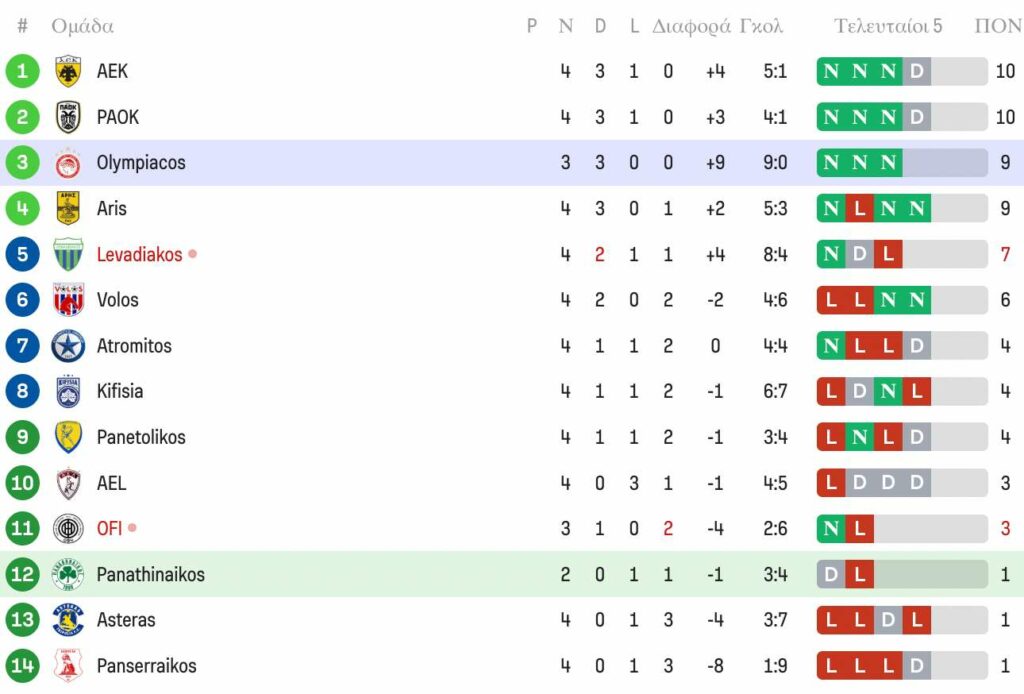This screenshot has height=694, width=1024.
Task: Click the OFI circular crest
Action: pyautogui.click(x=68, y=528)
